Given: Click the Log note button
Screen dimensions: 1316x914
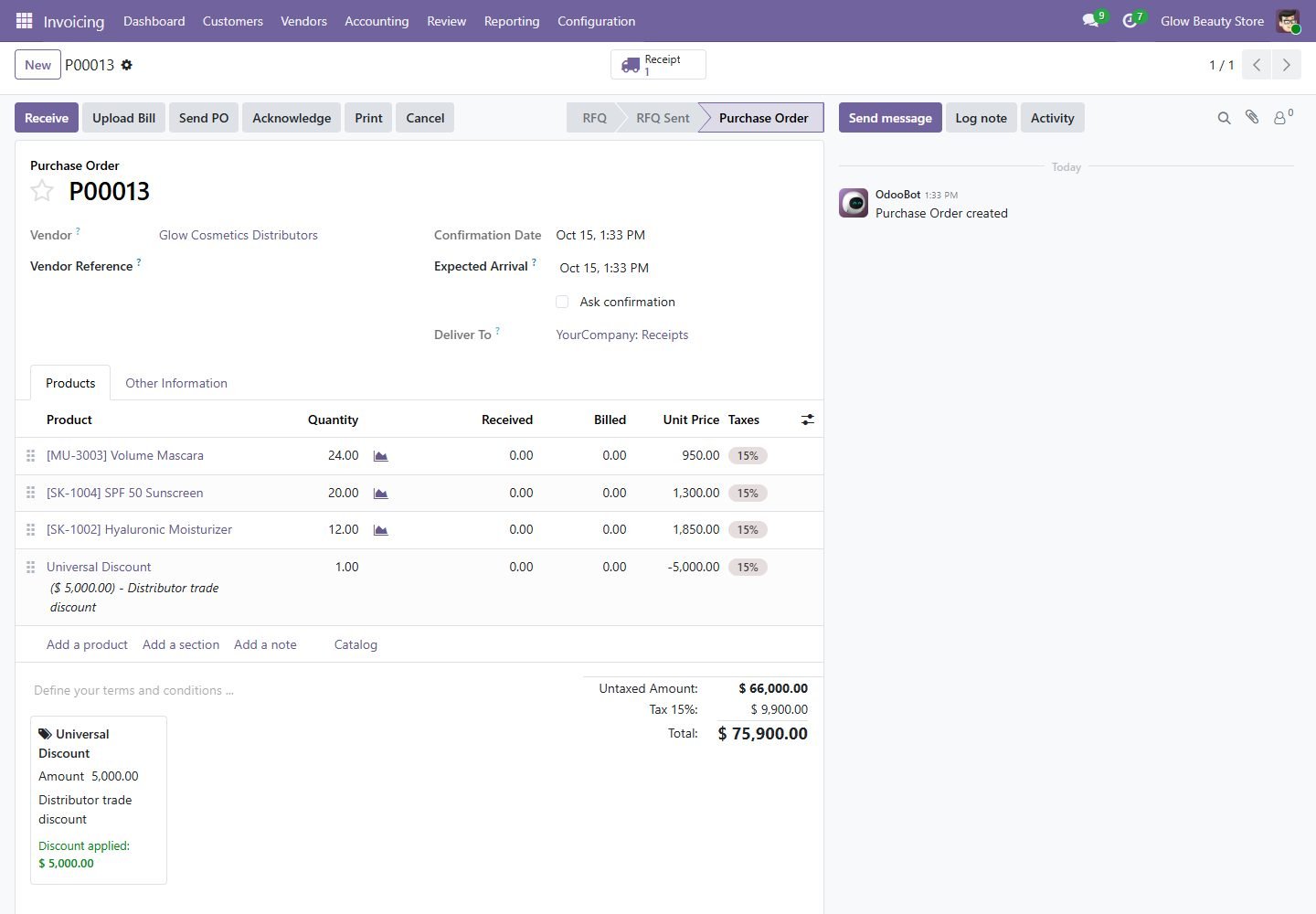Looking at the screenshot, I should (x=981, y=118).
